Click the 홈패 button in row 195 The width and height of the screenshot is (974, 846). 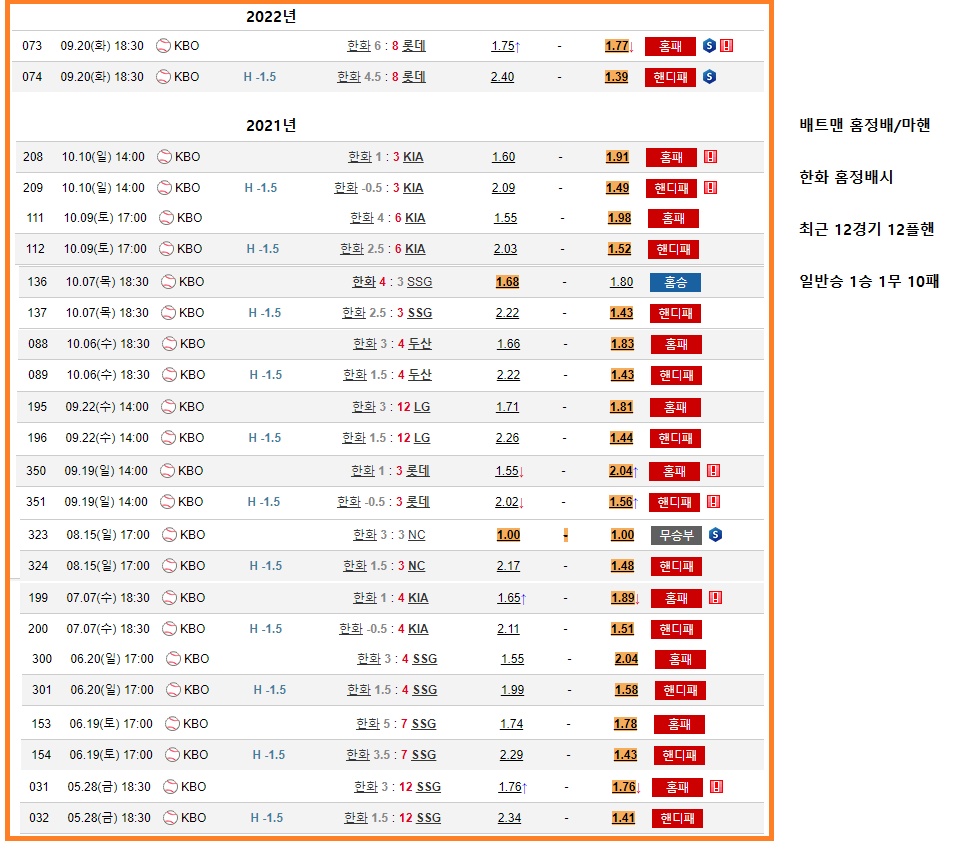point(675,407)
